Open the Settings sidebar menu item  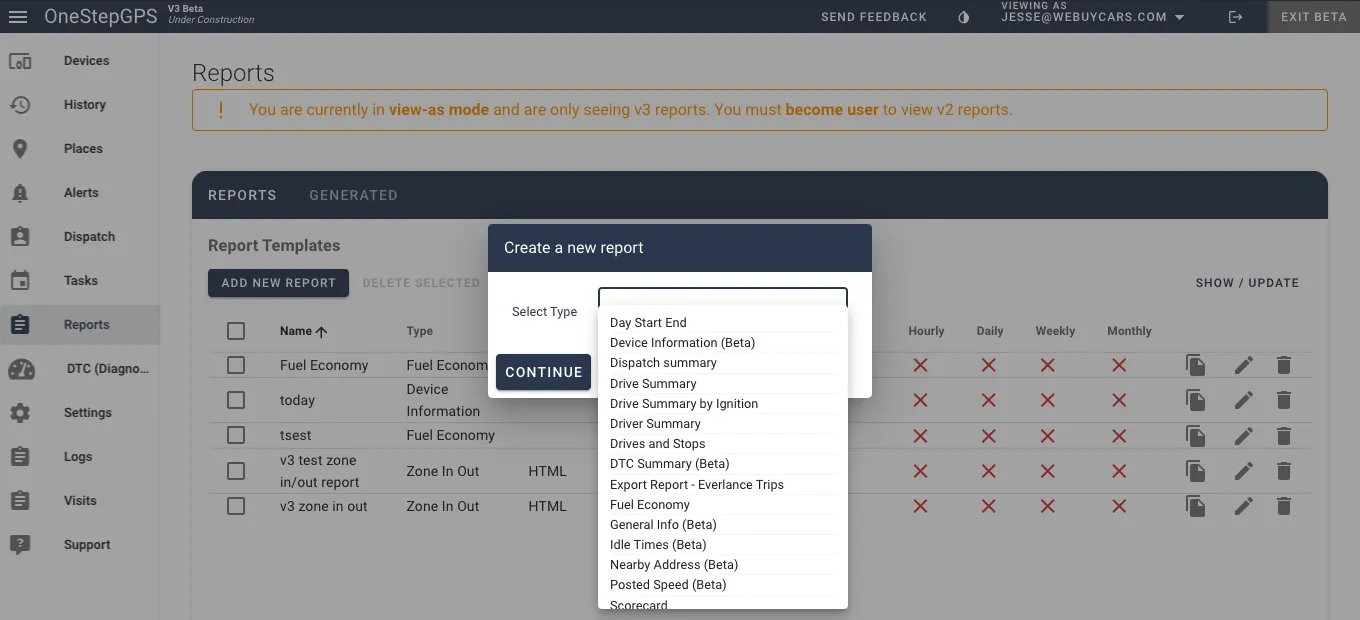pyautogui.click(x=88, y=412)
